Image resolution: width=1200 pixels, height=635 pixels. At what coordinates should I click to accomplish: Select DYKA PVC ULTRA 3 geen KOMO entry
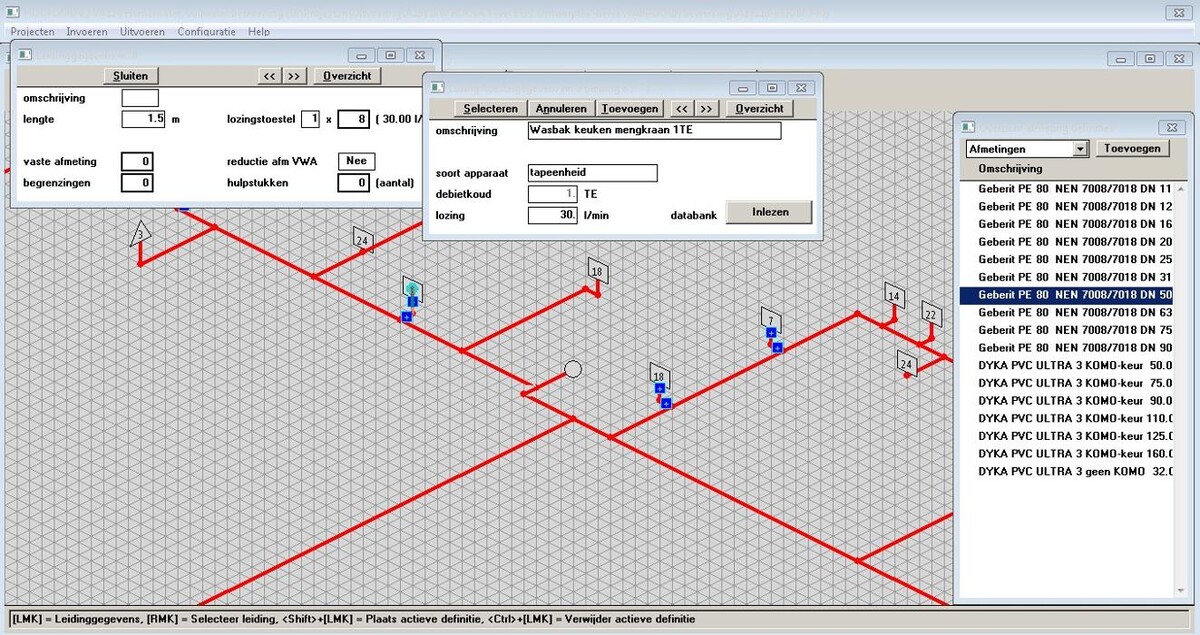pyautogui.click(x=1074, y=471)
